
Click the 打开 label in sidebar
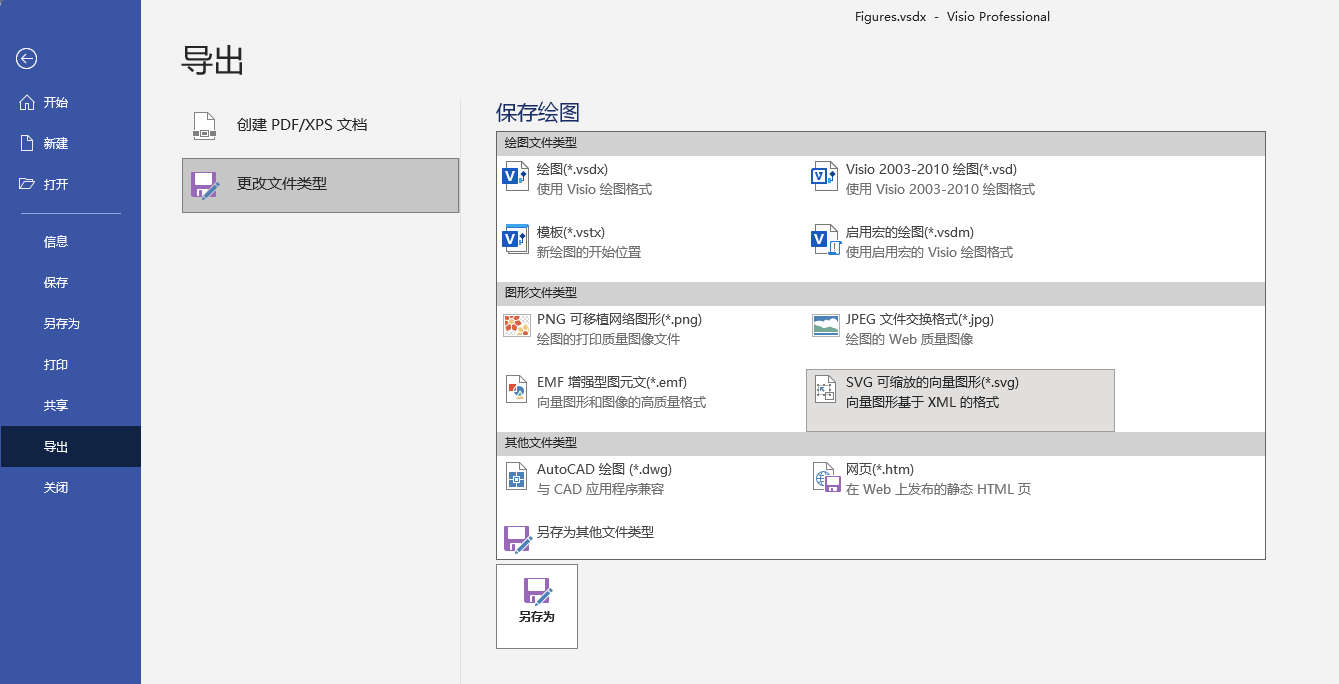(56, 184)
